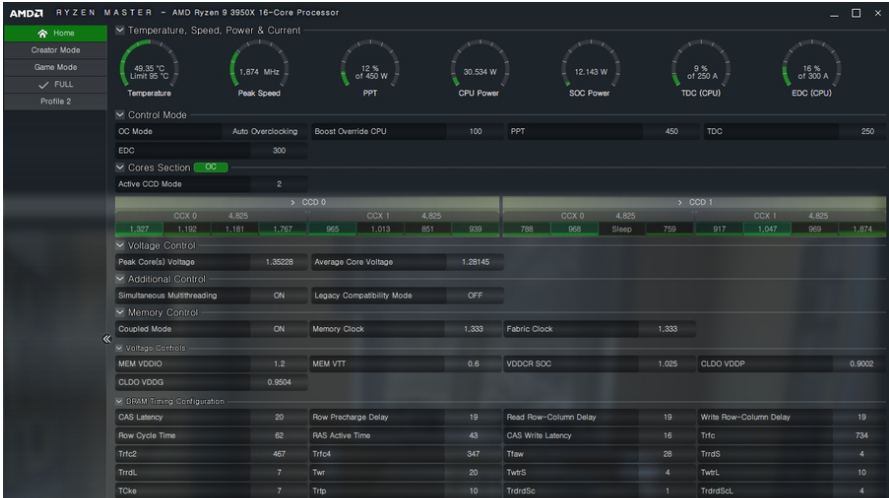Image resolution: width=889 pixels, height=498 pixels.
Task: Click the Home house icon
Action: pos(43,33)
